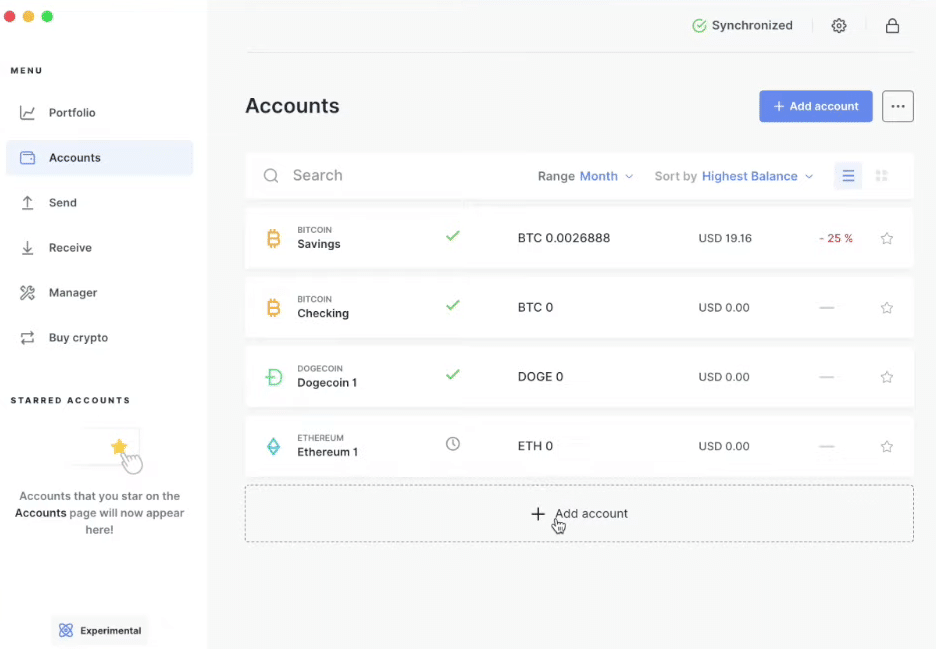The image size is (936, 649).
Task: Click the Experimental badge
Action: point(100,630)
